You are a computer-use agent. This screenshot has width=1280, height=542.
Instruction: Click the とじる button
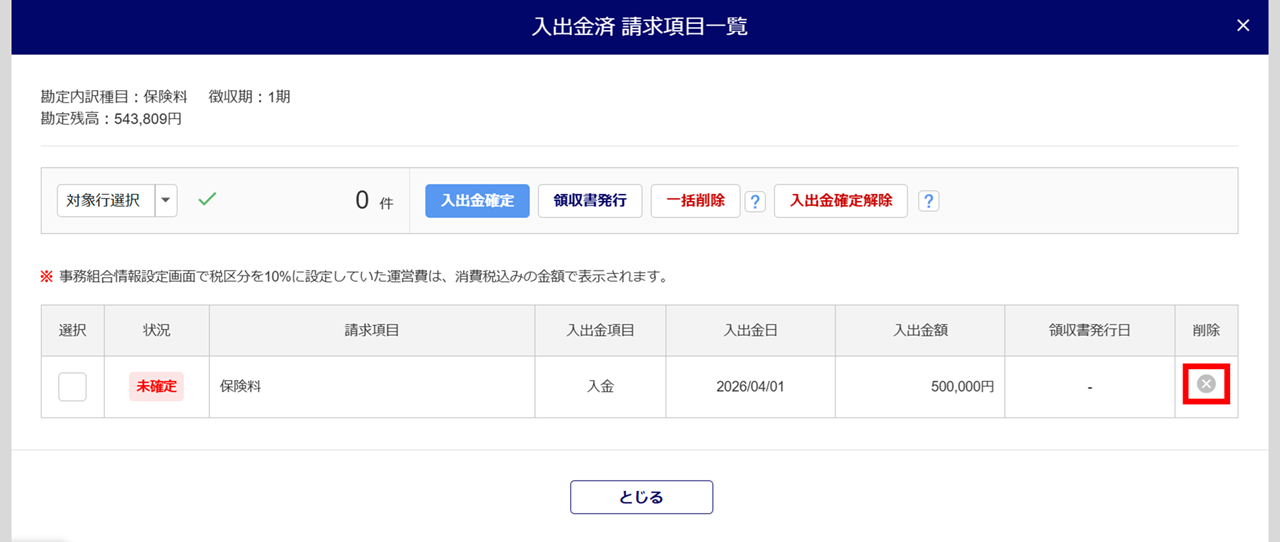coord(641,497)
